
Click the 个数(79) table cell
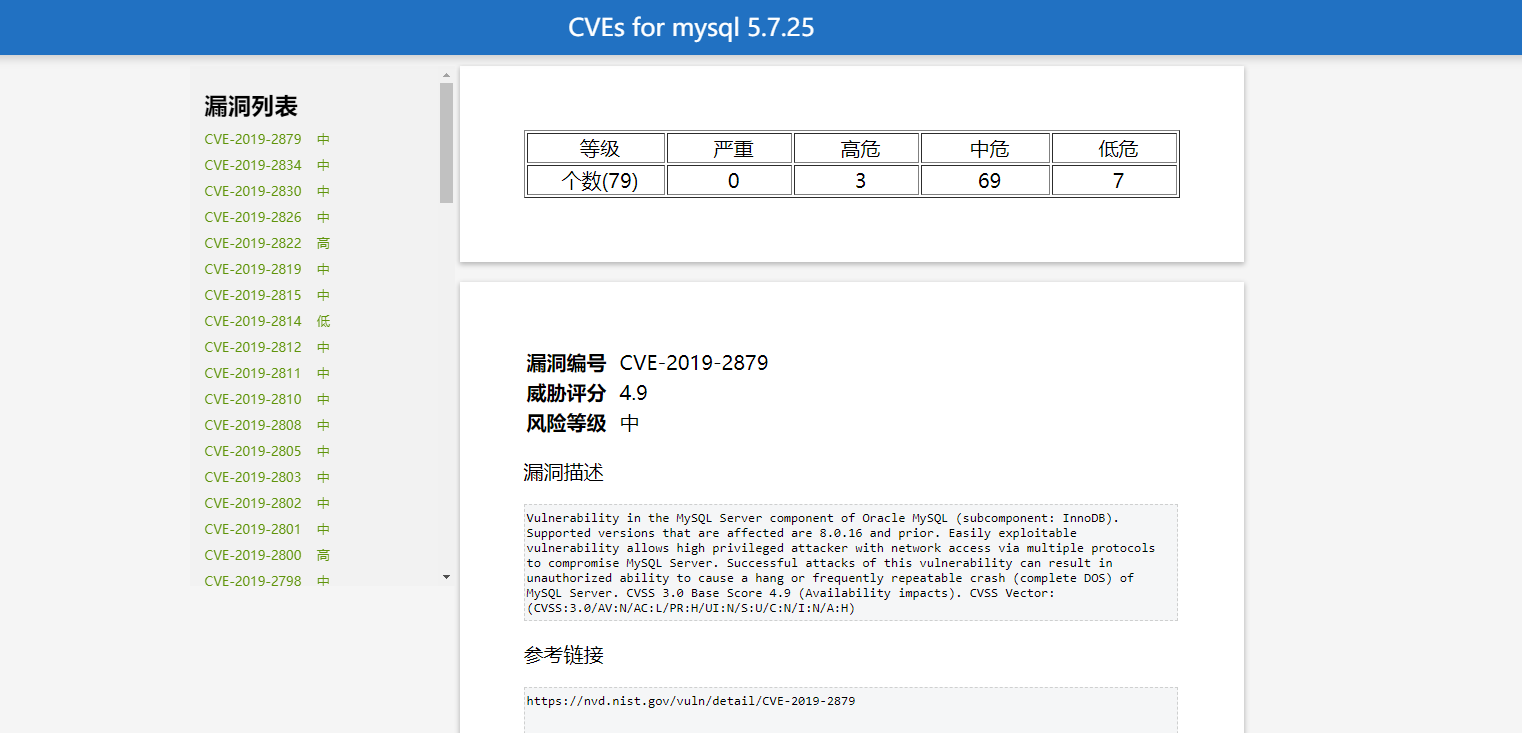tap(596, 180)
